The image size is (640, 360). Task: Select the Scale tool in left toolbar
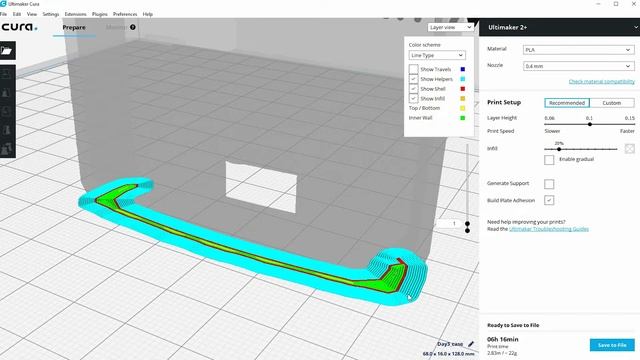point(7,93)
